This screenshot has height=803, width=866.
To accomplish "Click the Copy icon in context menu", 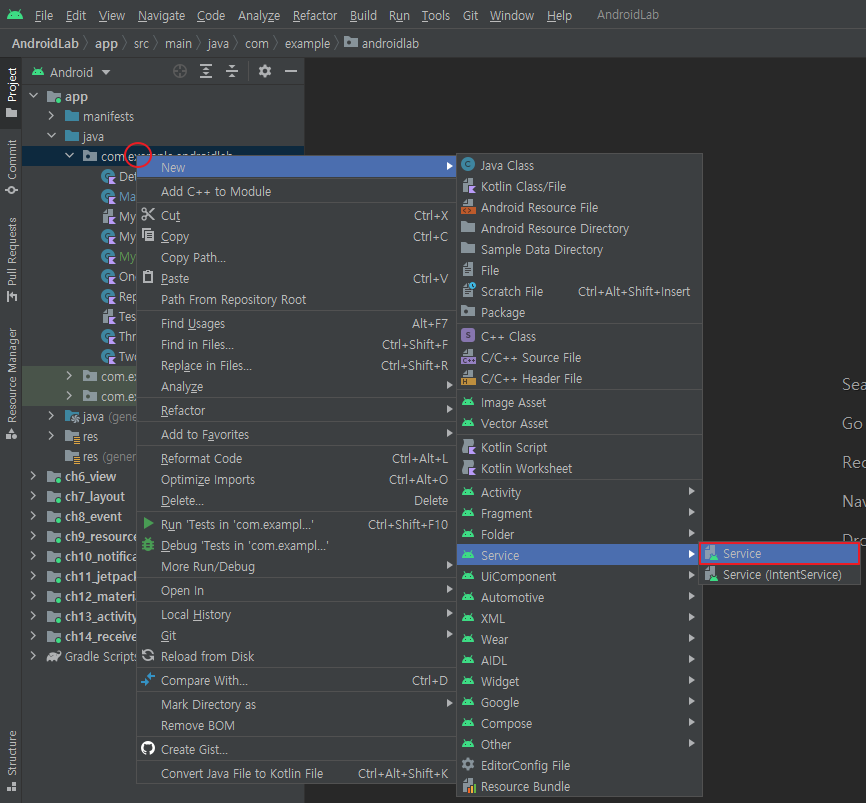I will (x=148, y=235).
